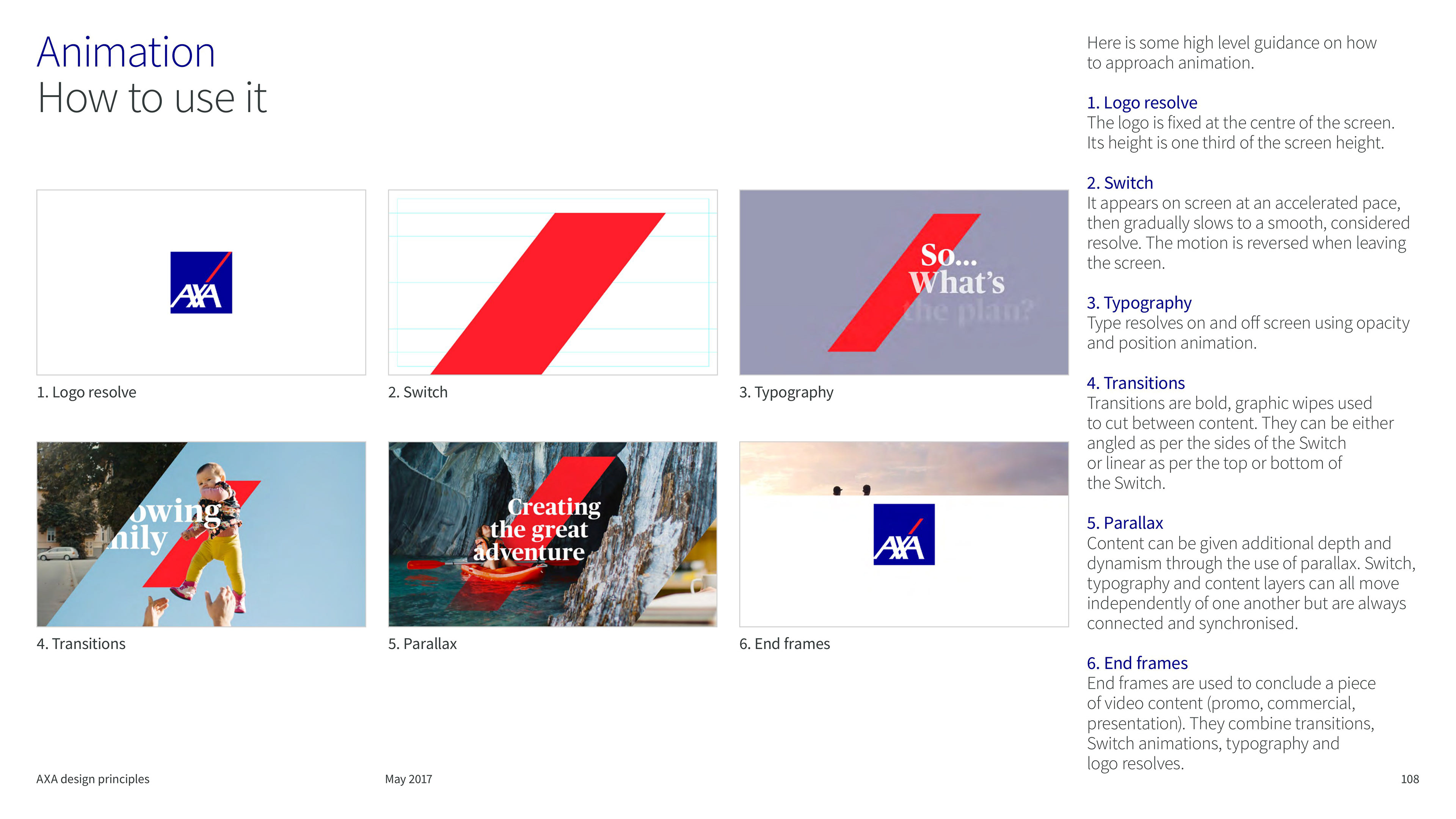Click the '5. Parallax' caption under image

pyautogui.click(x=422, y=643)
